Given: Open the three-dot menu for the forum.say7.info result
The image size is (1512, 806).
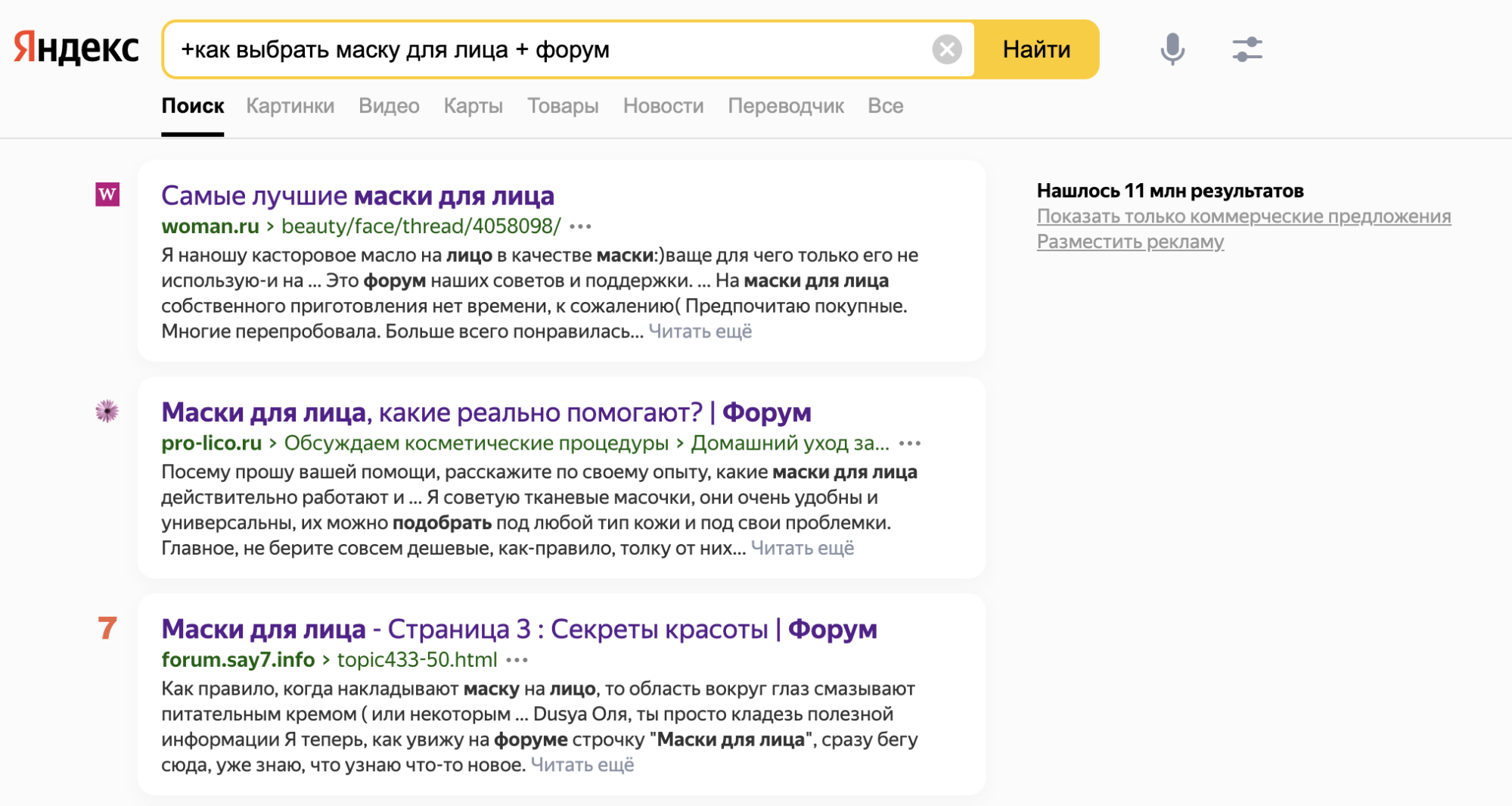Looking at the screenshot, I should coord(517,660).
